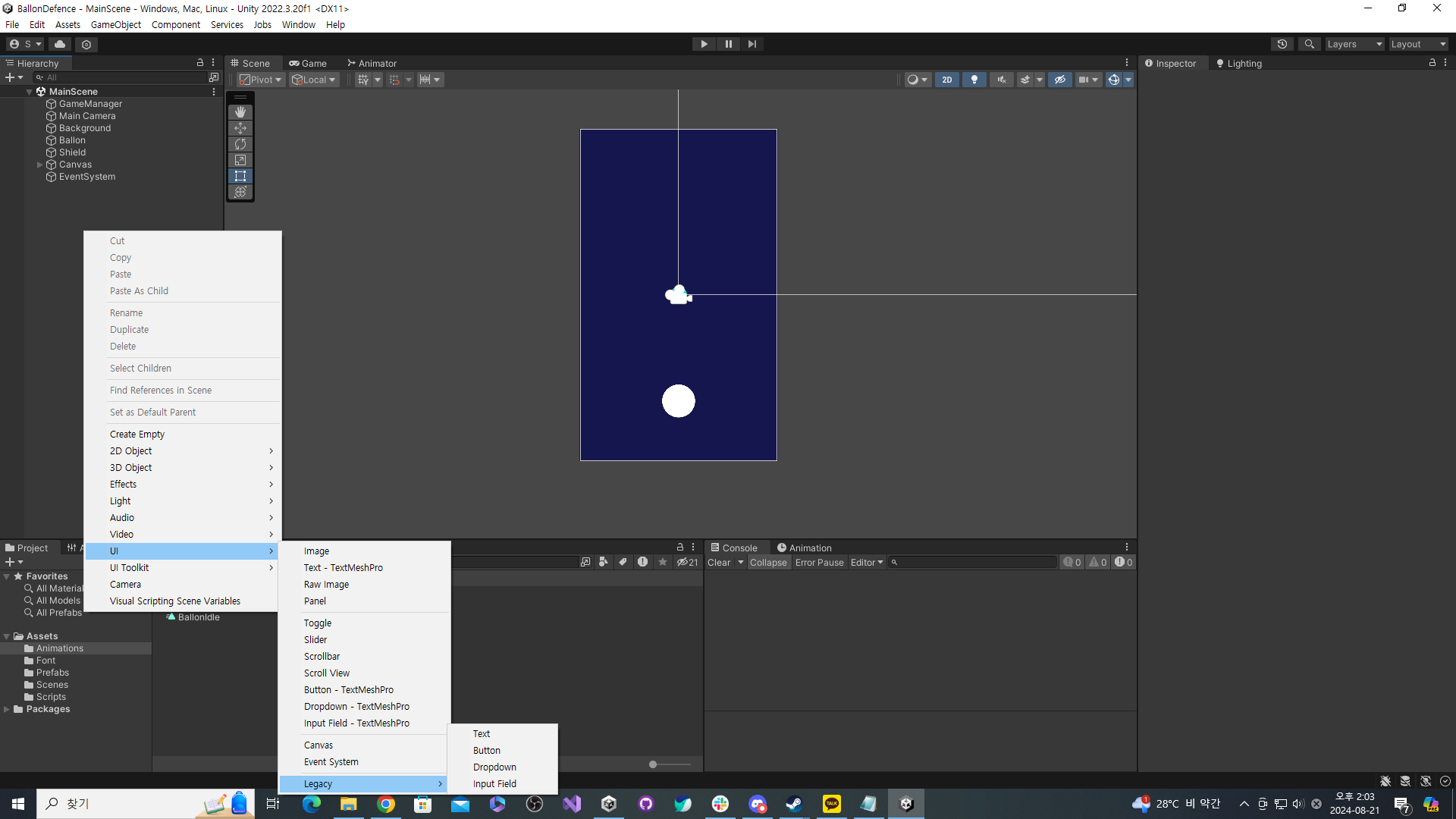1456x819 pixels.
Task: Select the Move tool
Action: tap(240, 128)
